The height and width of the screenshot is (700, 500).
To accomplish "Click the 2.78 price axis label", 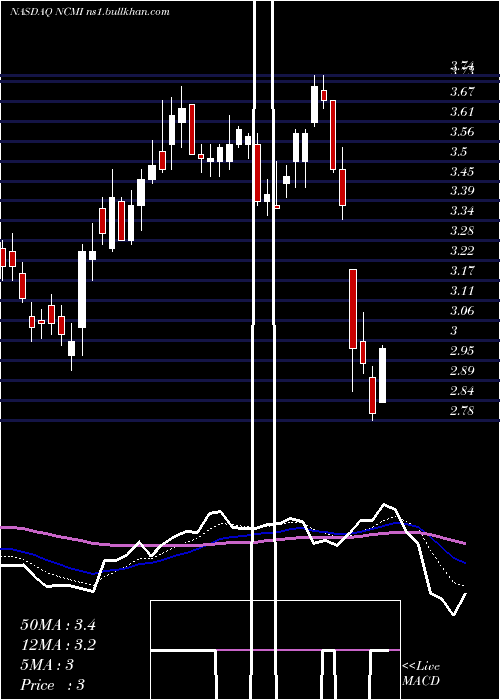I will (462, 411).
